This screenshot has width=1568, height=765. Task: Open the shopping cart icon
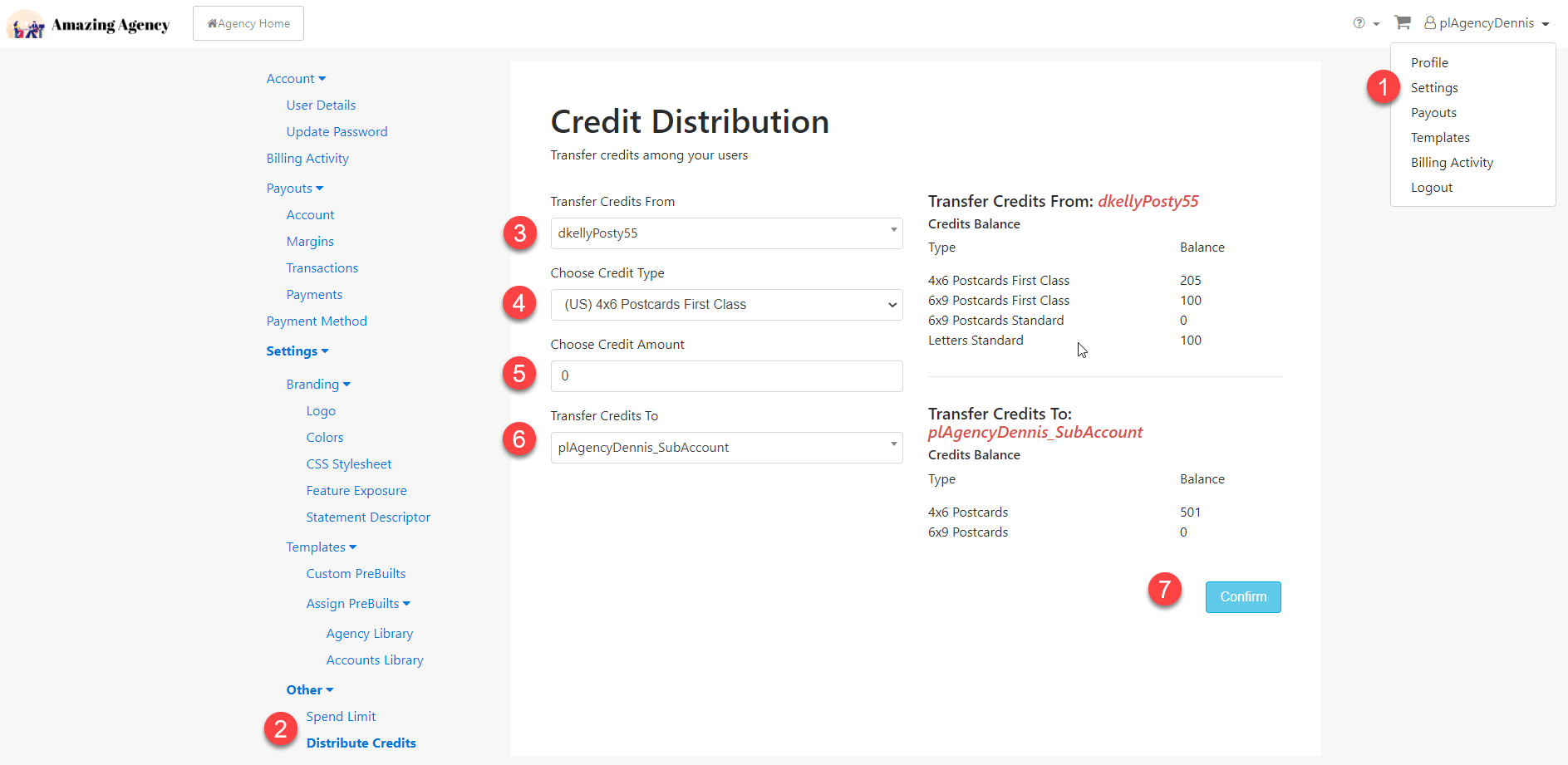tap(1403, 23)
